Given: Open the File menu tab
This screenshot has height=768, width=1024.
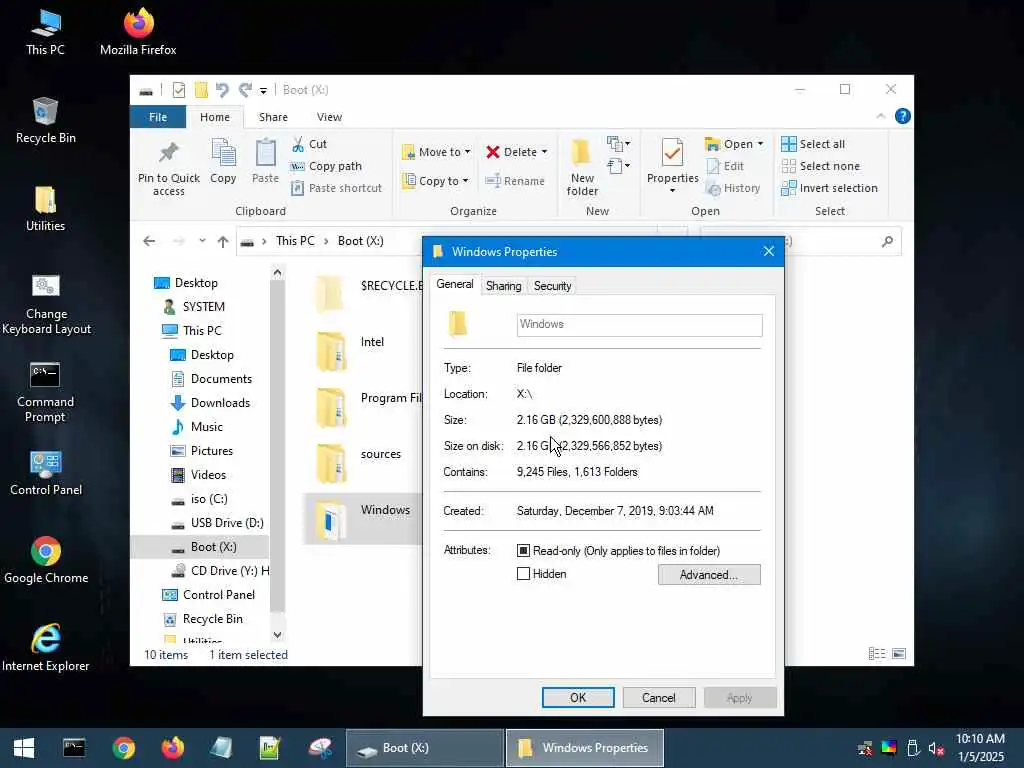Looking at the screenshot, I should point(158,117).
